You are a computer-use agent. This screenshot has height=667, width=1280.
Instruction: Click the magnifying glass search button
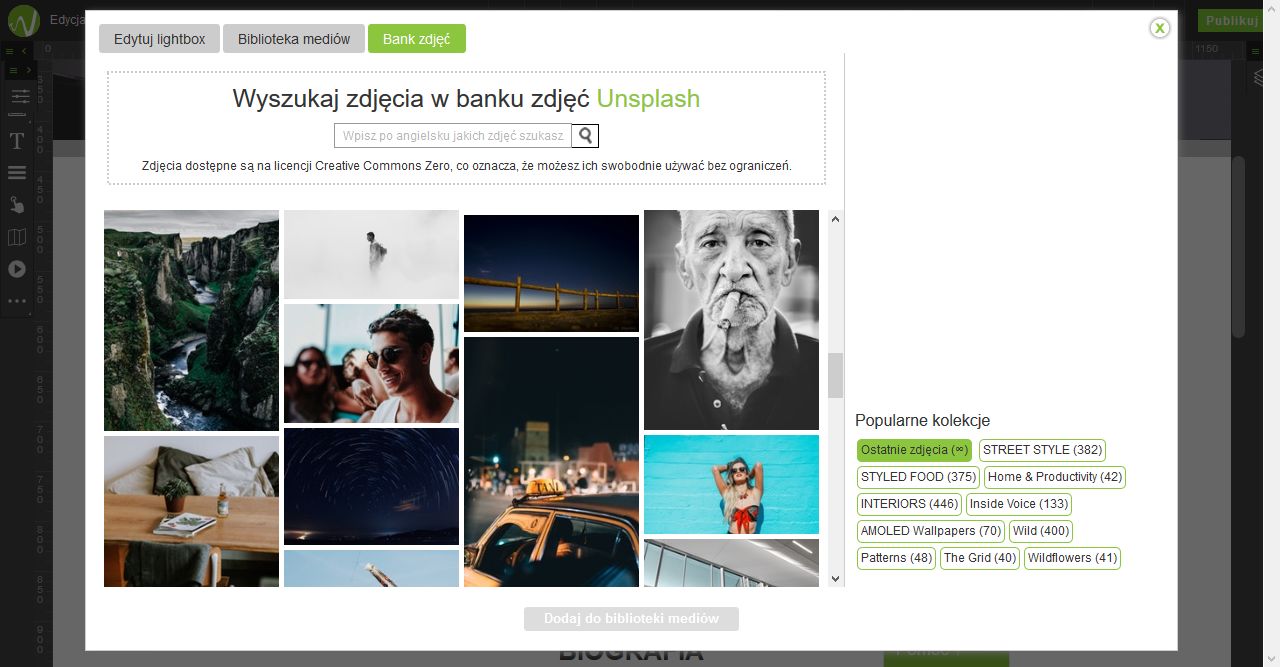[x=585, y=136]
